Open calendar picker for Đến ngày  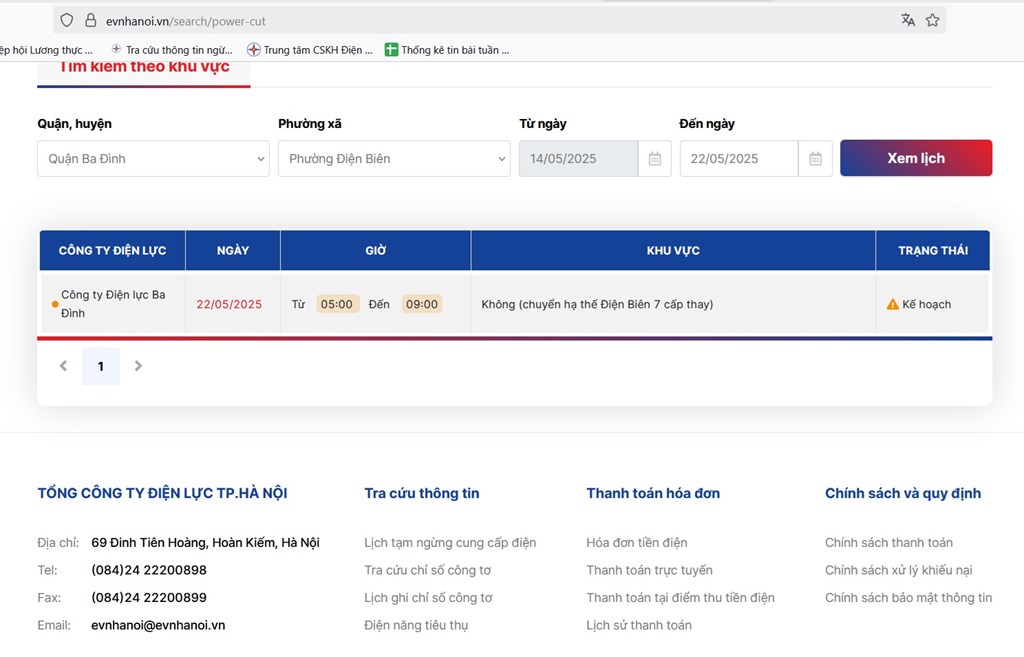pyautogui.click(x=815, y=159)
